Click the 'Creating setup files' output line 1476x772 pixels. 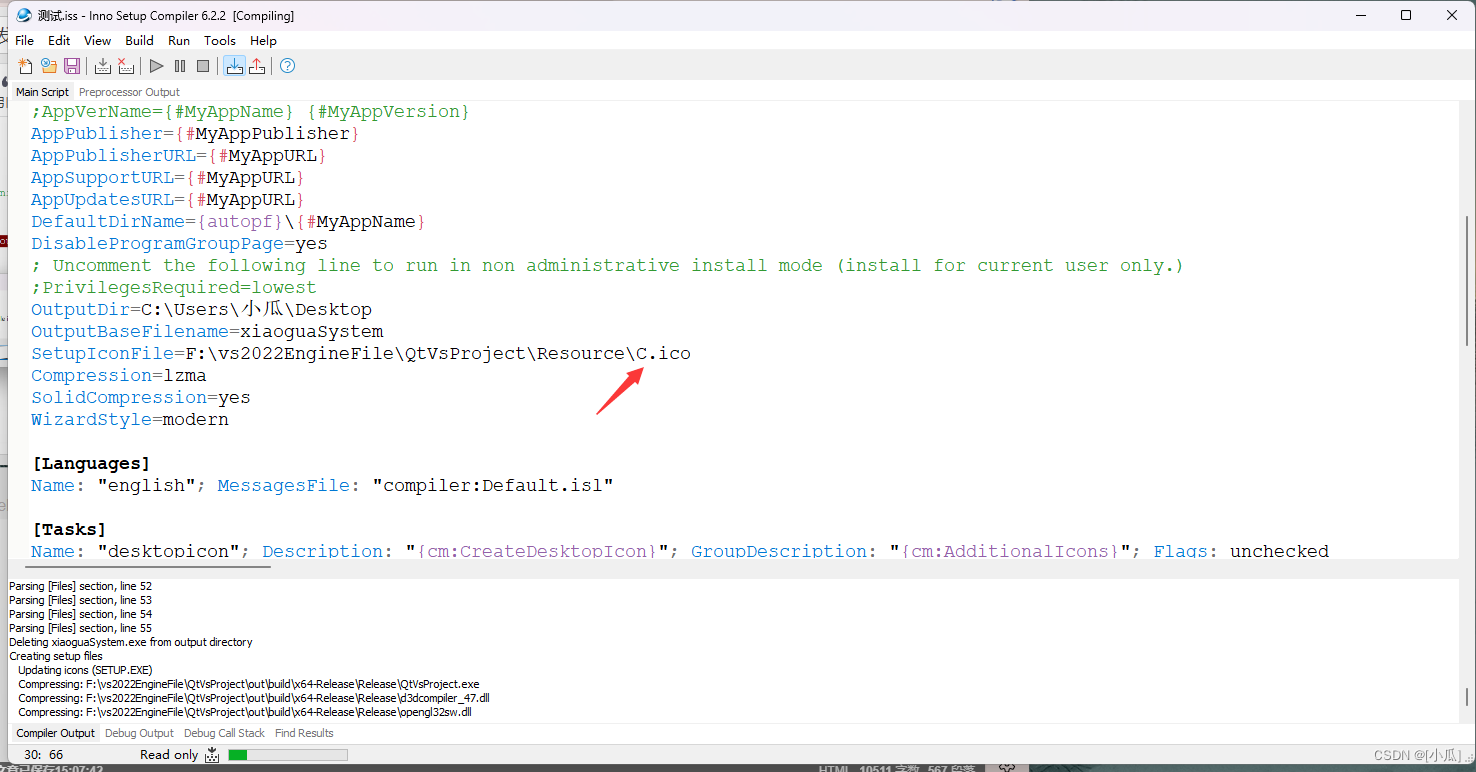click(x=56, y=656)
